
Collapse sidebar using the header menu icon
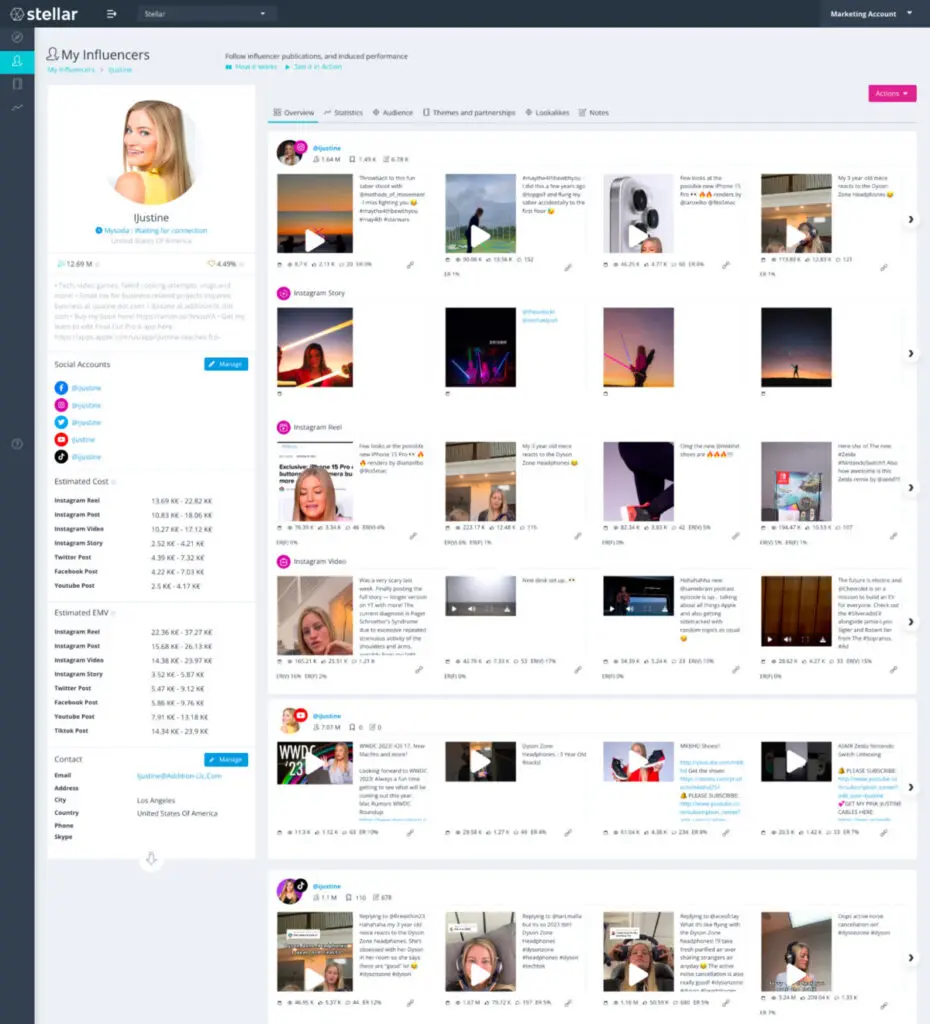click(x=111, y=14)
